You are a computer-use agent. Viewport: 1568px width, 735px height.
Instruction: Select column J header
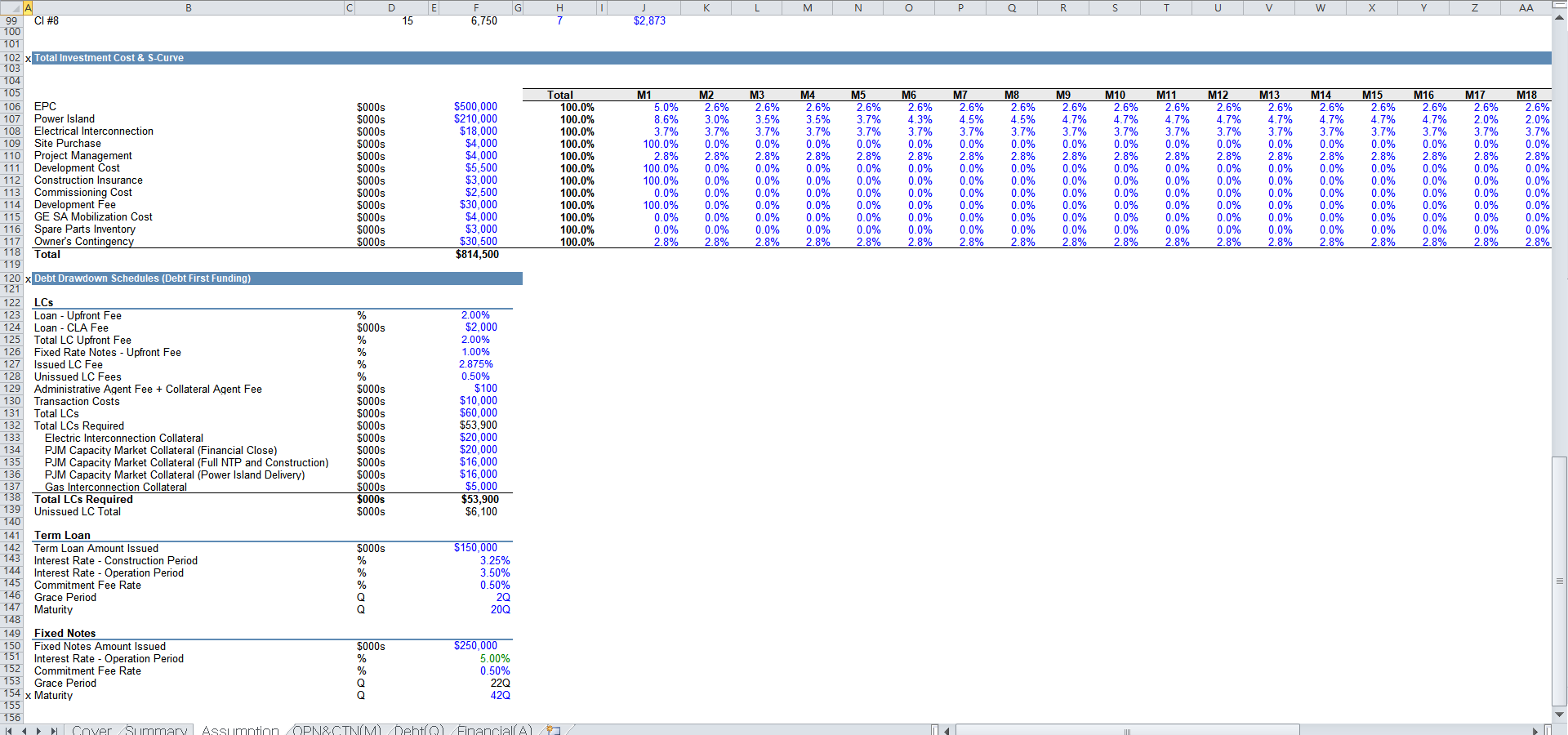pos(644,7)
